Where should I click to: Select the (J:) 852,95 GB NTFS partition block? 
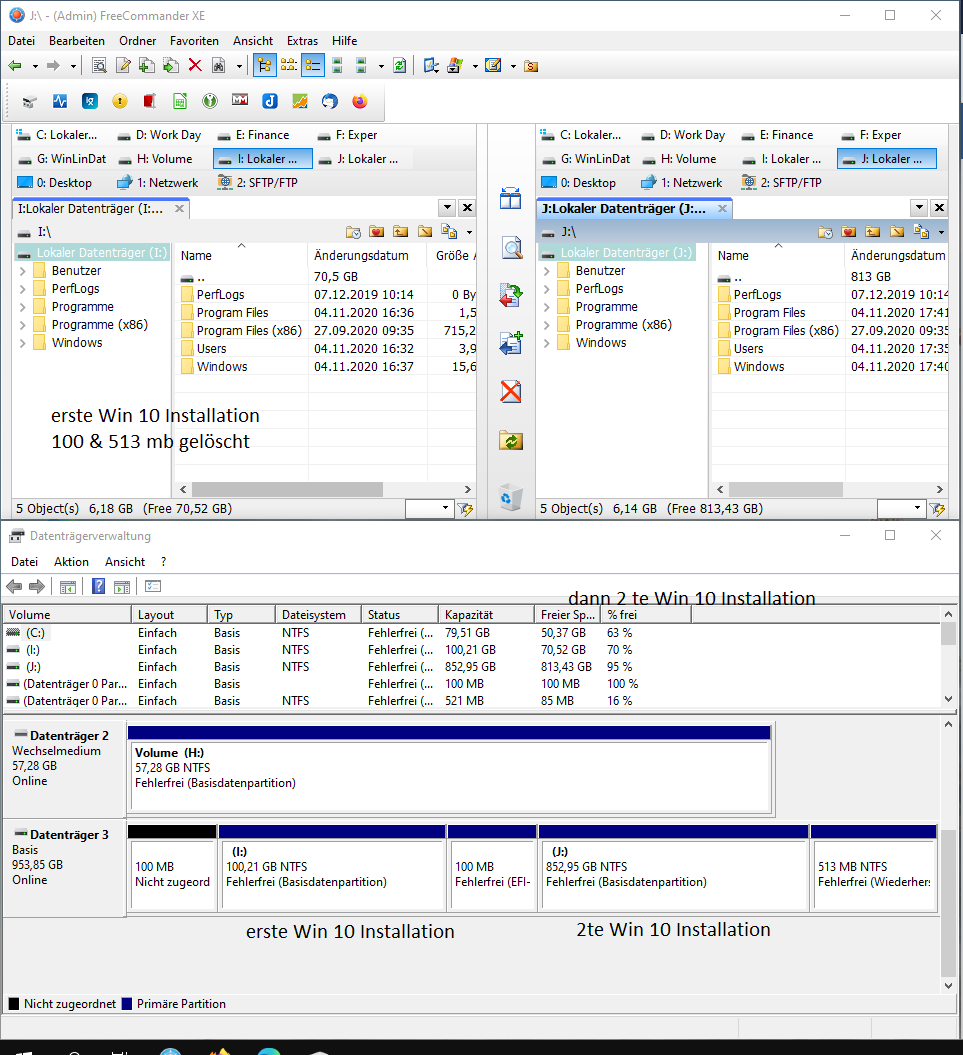pos(674,867)
